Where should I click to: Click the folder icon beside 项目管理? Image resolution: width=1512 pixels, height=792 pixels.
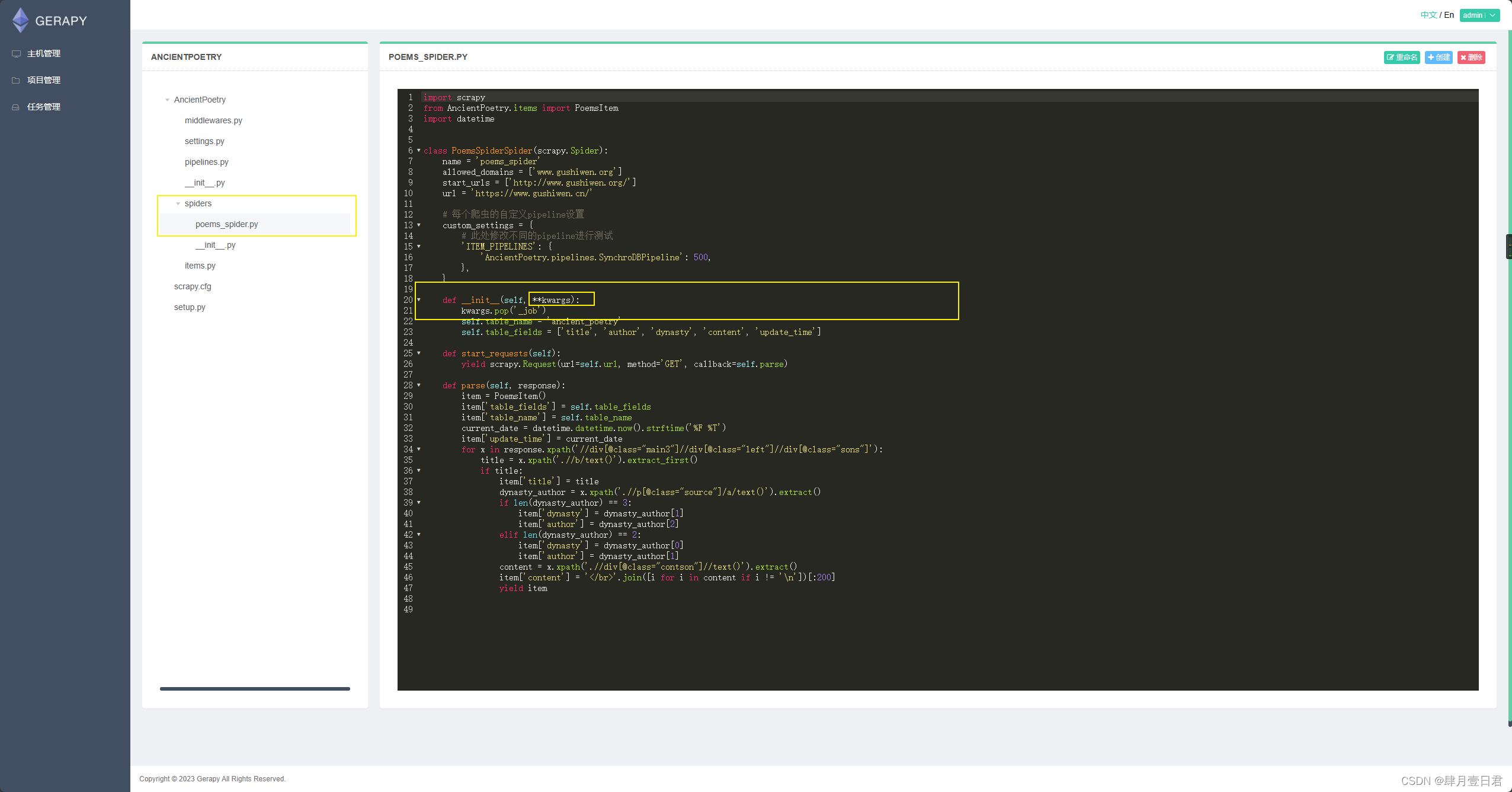tap(16, 80)
